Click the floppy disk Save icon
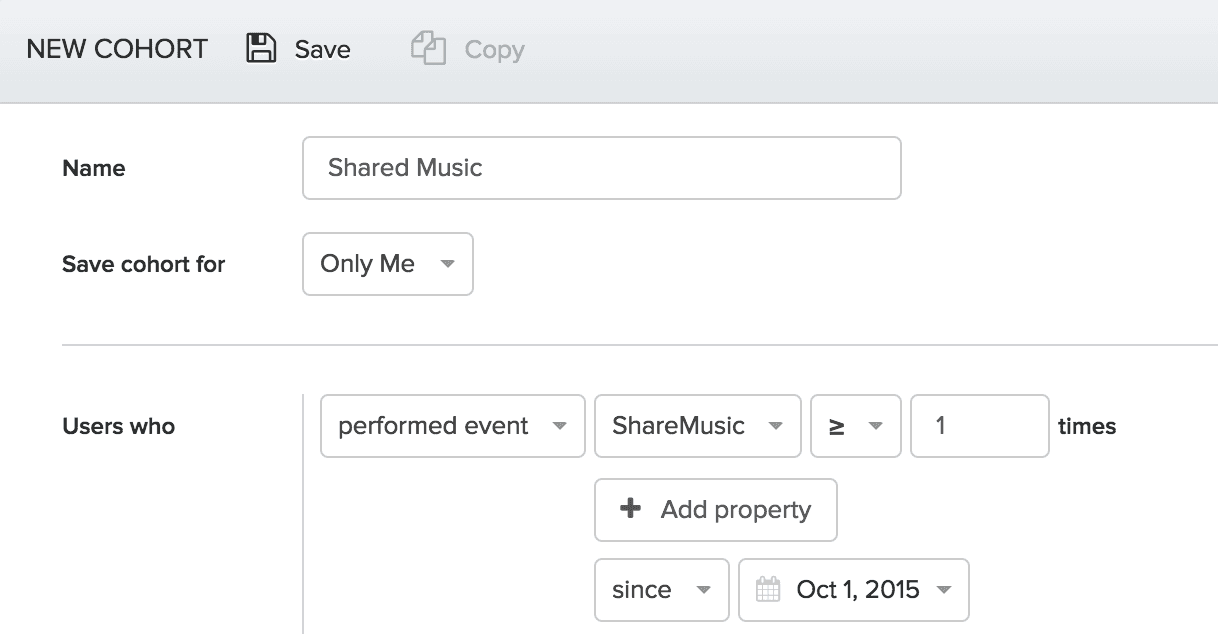This screenshot has height=634, width=1218. point(261,49)
